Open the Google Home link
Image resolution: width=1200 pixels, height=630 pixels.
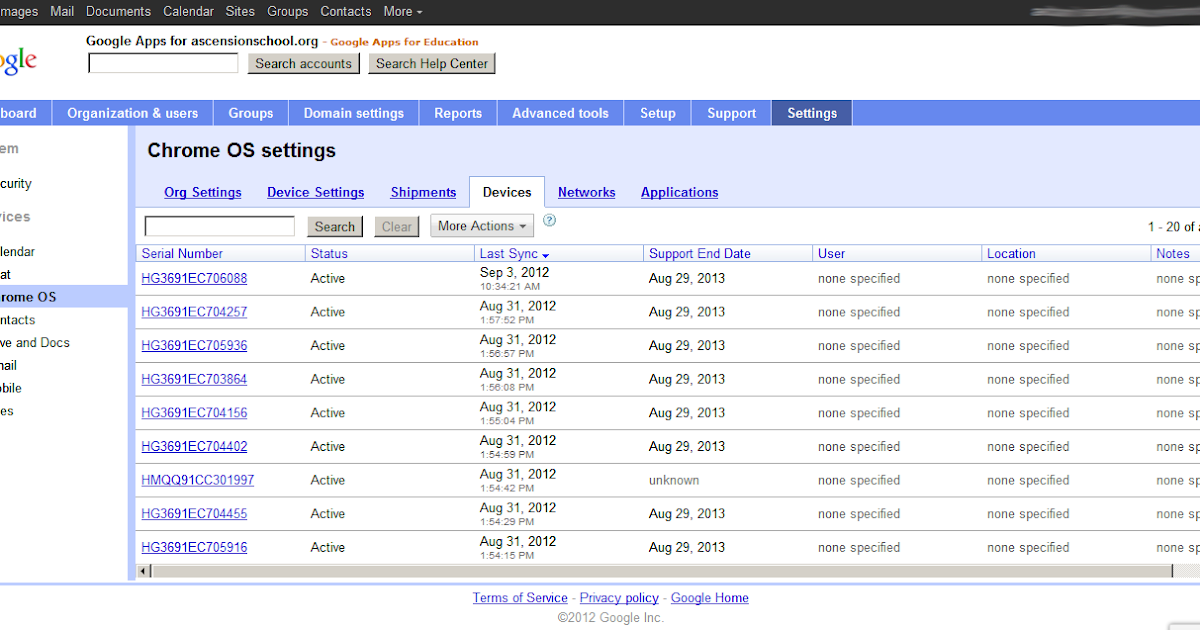[x=710, y=598]
